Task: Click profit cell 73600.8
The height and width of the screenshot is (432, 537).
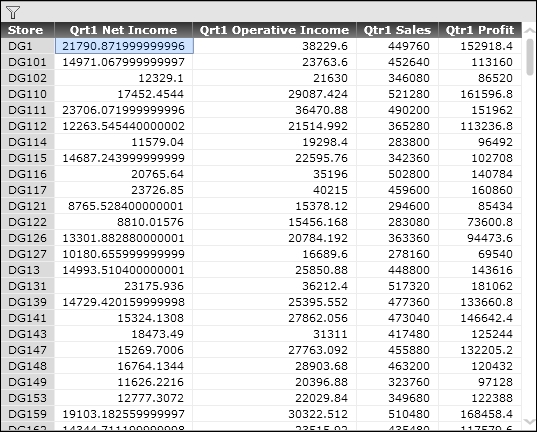Action: point(480,222)
